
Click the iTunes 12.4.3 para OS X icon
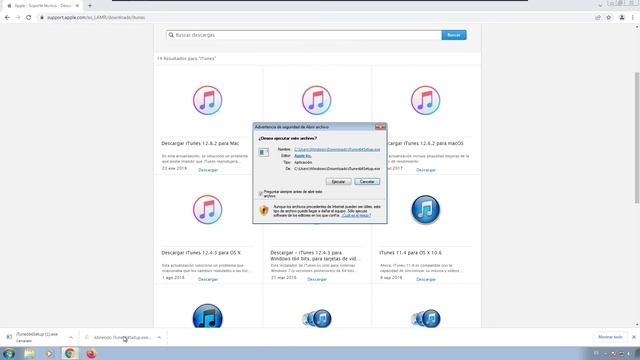tap(208, 209)
